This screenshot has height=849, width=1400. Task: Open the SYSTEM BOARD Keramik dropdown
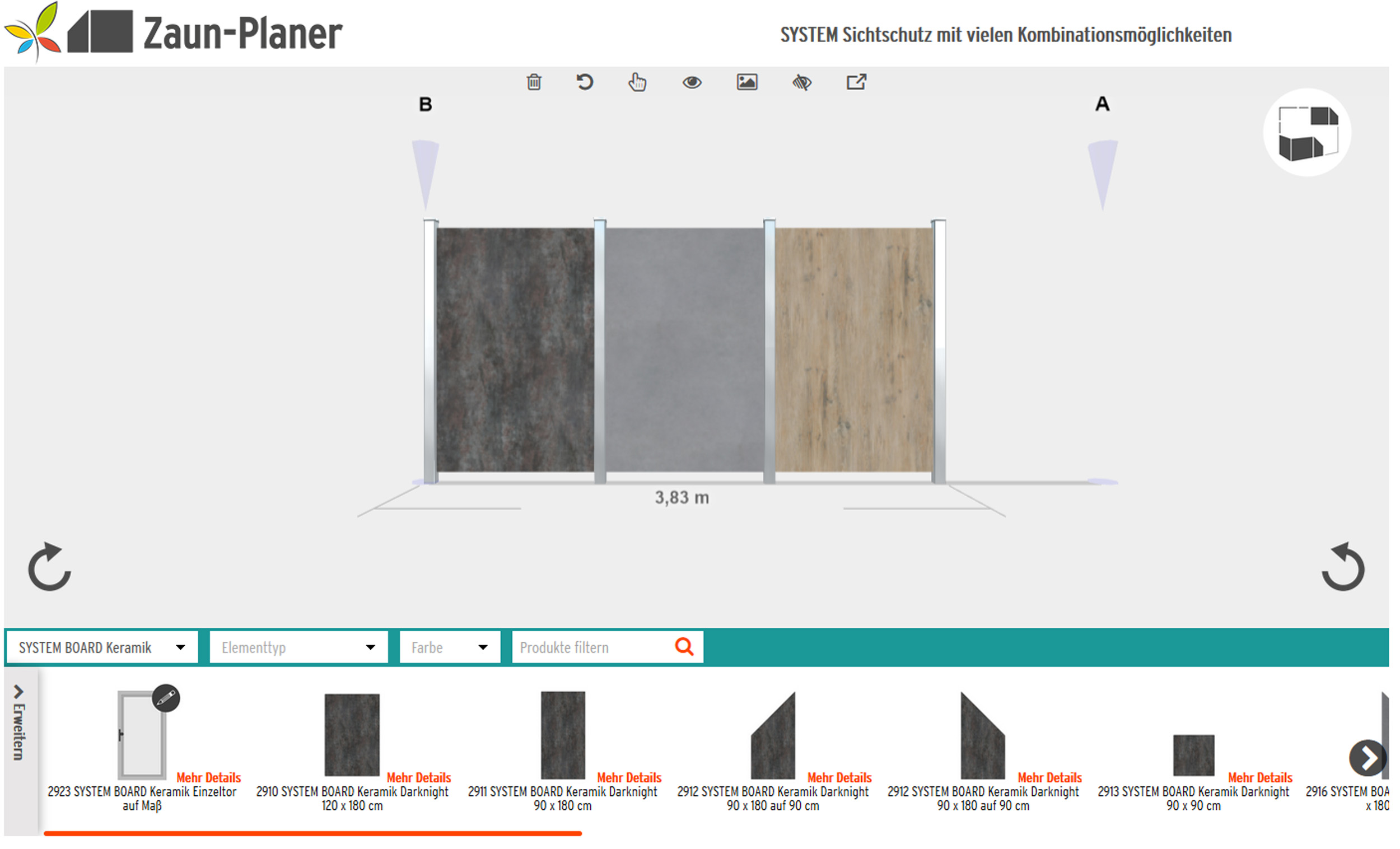(102, 647)
